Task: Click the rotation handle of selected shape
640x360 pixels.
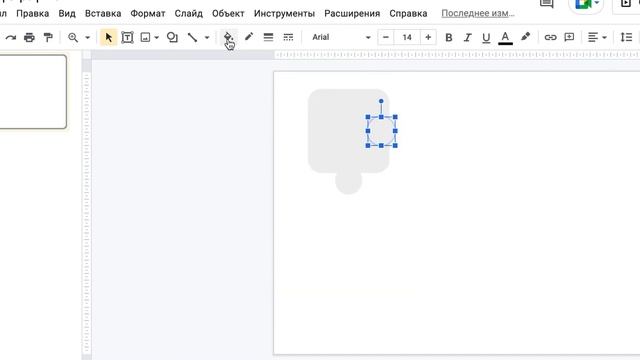Action: [x=381, y=101]
